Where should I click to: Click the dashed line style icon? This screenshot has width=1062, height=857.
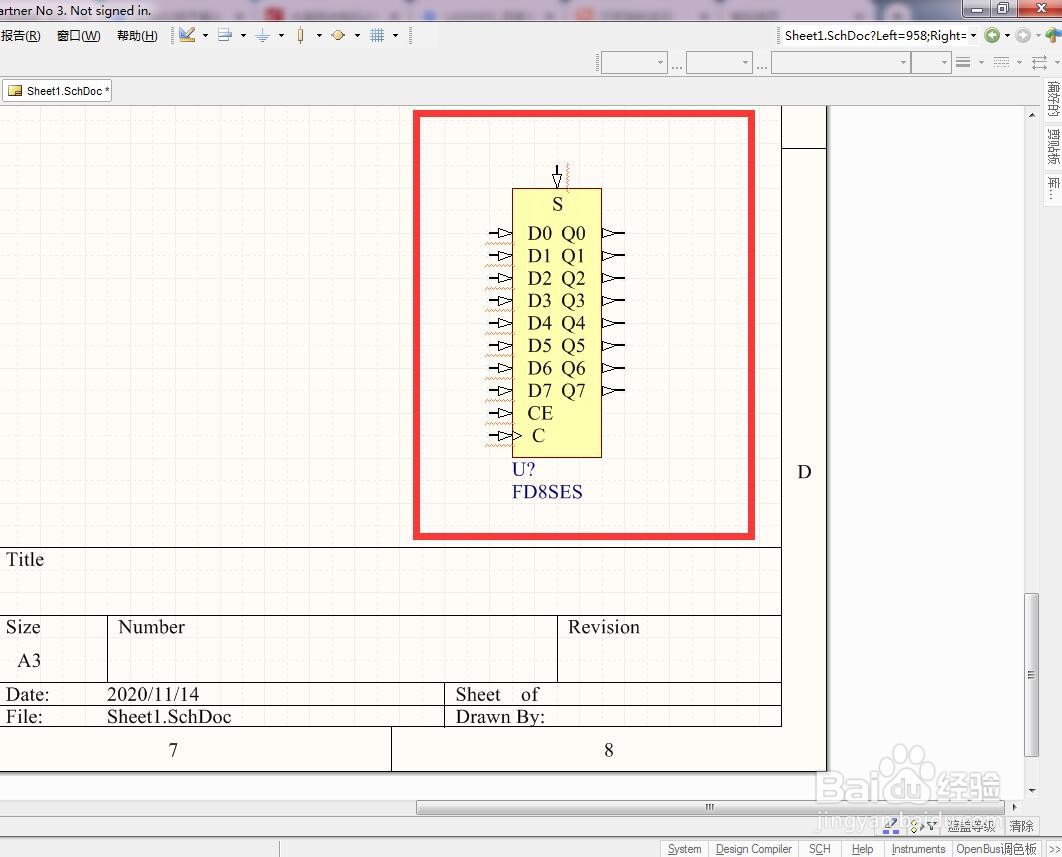[1001, 63]
